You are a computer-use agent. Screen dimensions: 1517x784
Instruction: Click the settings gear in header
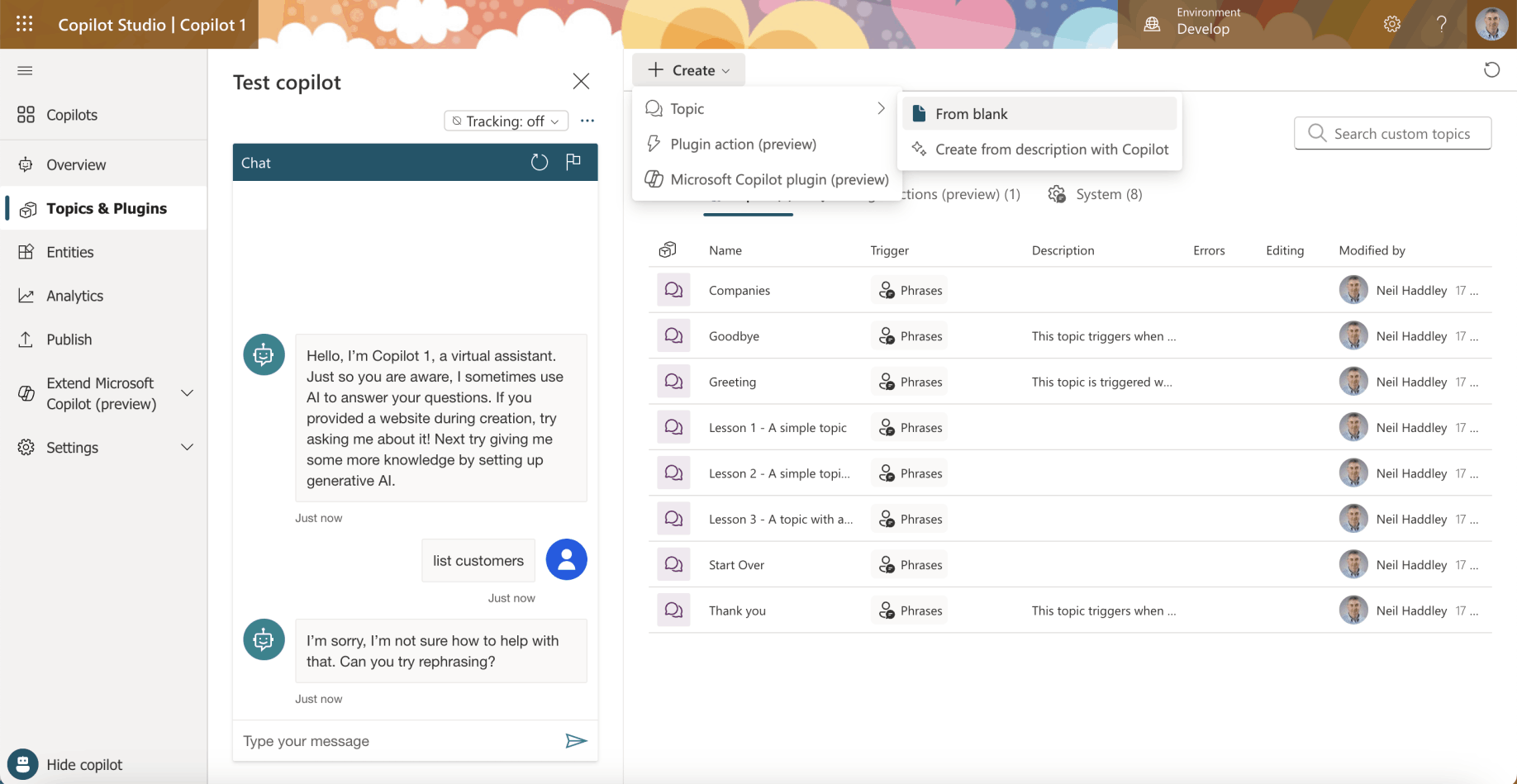[1391, 24]
